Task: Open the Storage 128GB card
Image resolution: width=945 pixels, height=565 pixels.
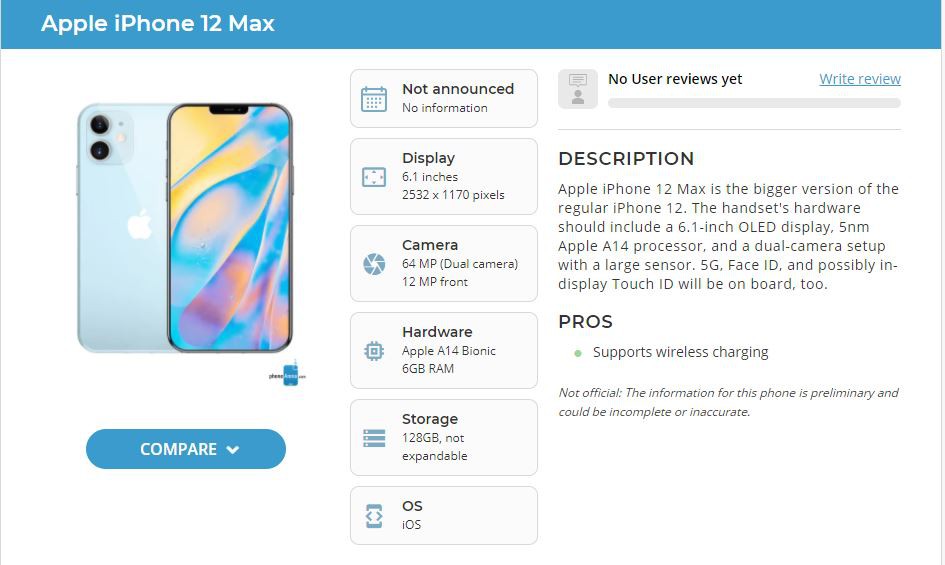Action: [444, 438]
